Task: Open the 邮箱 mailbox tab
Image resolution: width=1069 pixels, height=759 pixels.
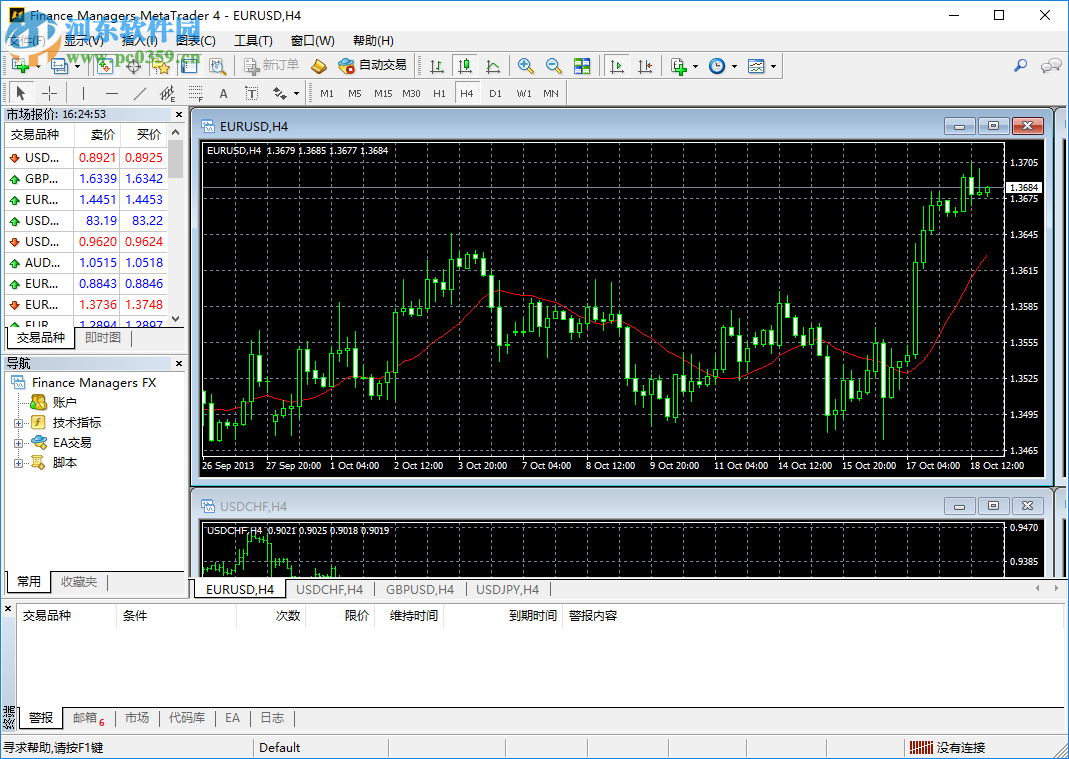Action: click(84, 718)
